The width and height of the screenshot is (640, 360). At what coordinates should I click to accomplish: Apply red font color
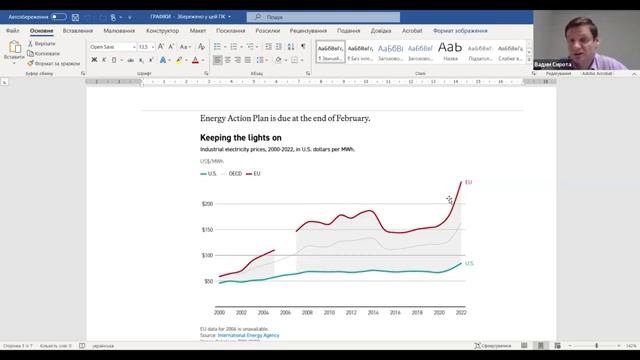(x=196, y=60)
